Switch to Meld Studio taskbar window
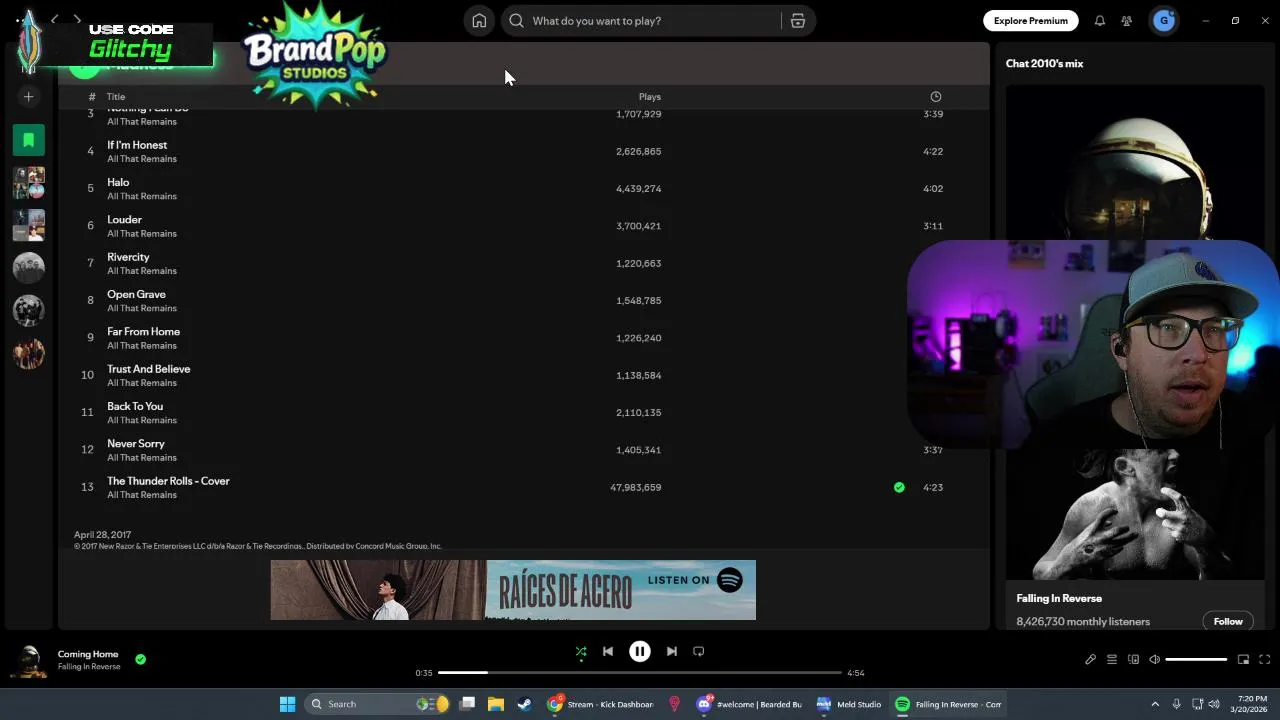 click(x=849, y=704)
